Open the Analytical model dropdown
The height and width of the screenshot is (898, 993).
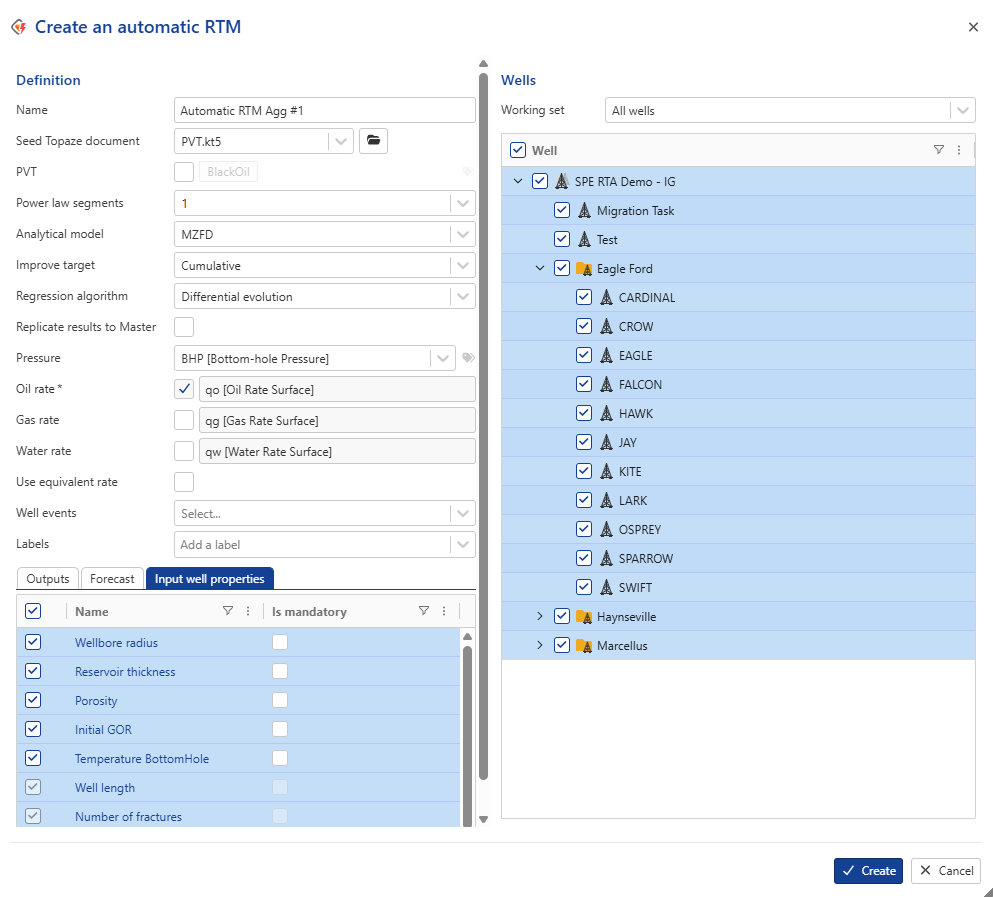pyautogui.click(x=462, y=234)
